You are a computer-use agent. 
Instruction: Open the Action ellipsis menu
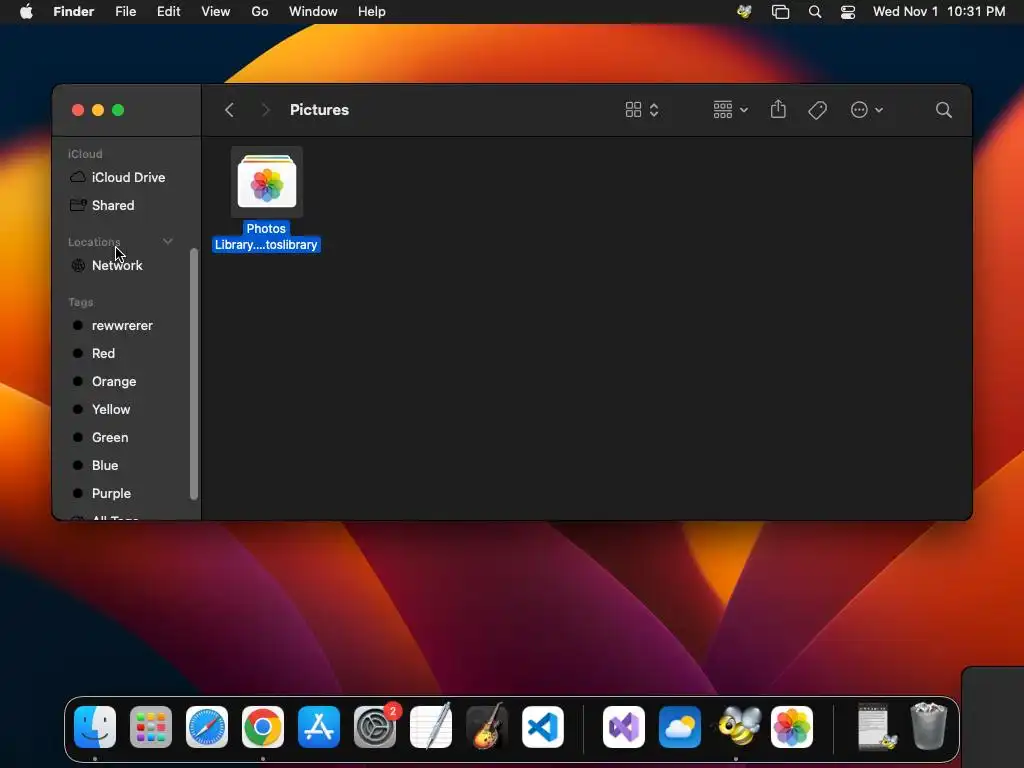(867, 110)
